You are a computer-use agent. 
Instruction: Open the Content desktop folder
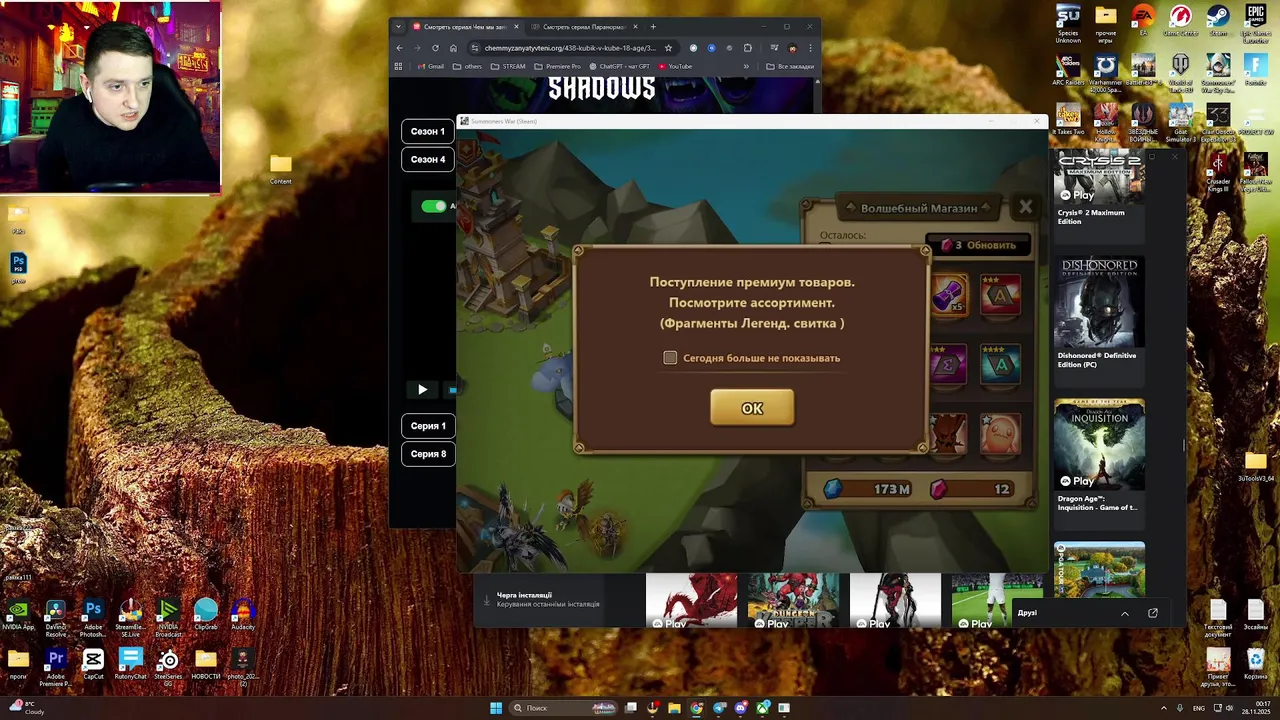[281, 168]
